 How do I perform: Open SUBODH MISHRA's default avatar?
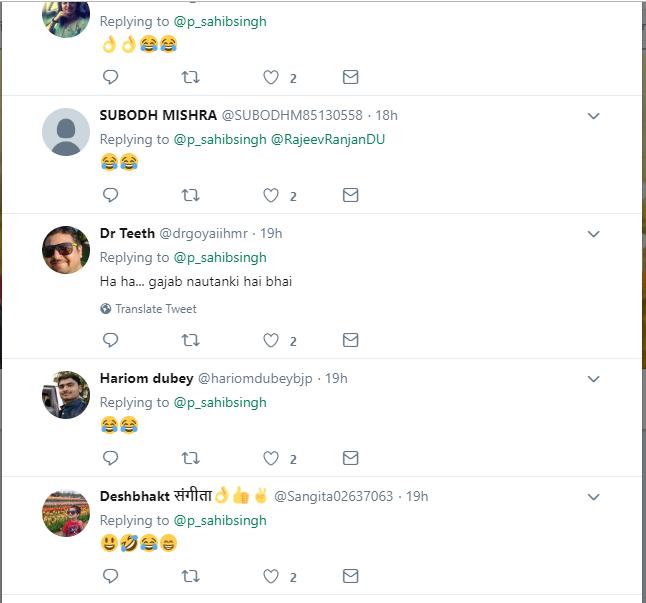(66, 132)
